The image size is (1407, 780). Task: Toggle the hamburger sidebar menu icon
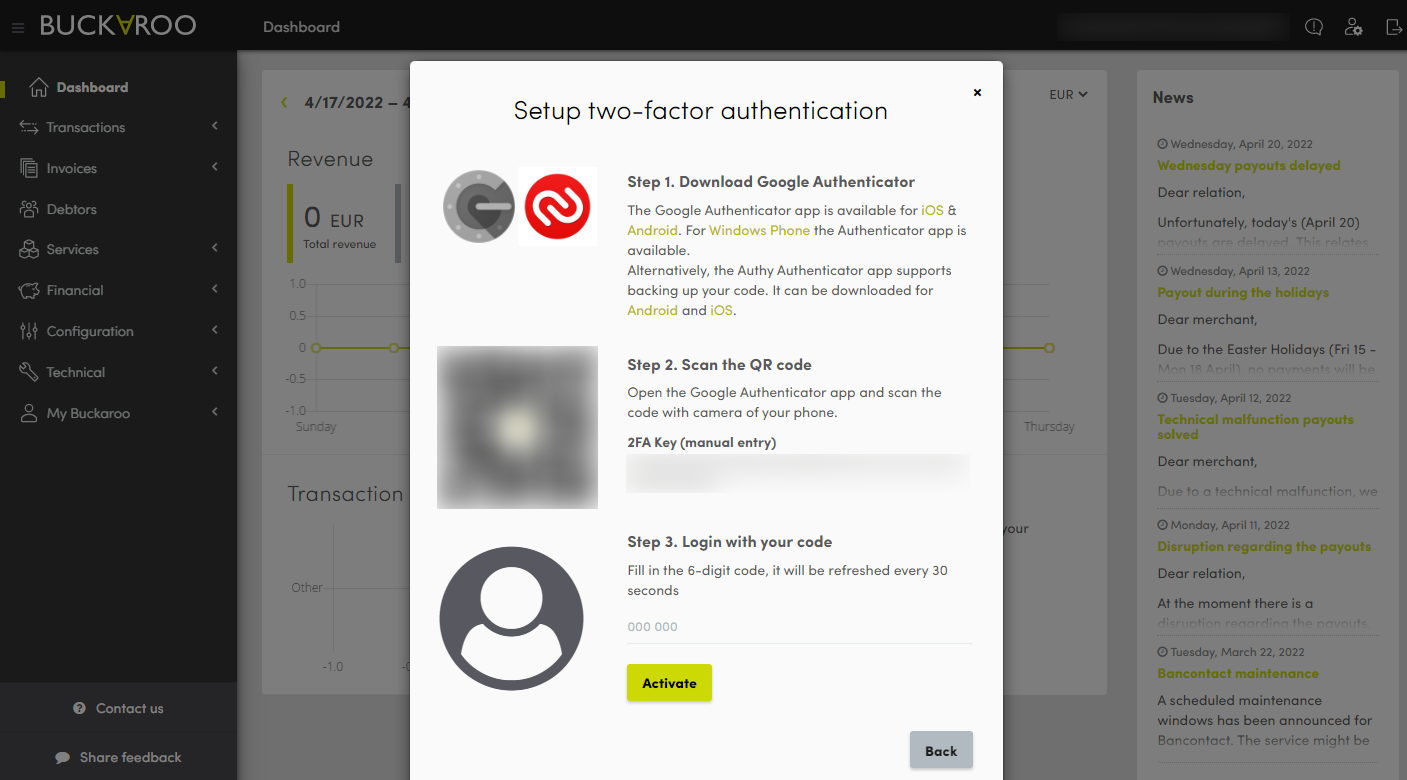pos(17,28)
